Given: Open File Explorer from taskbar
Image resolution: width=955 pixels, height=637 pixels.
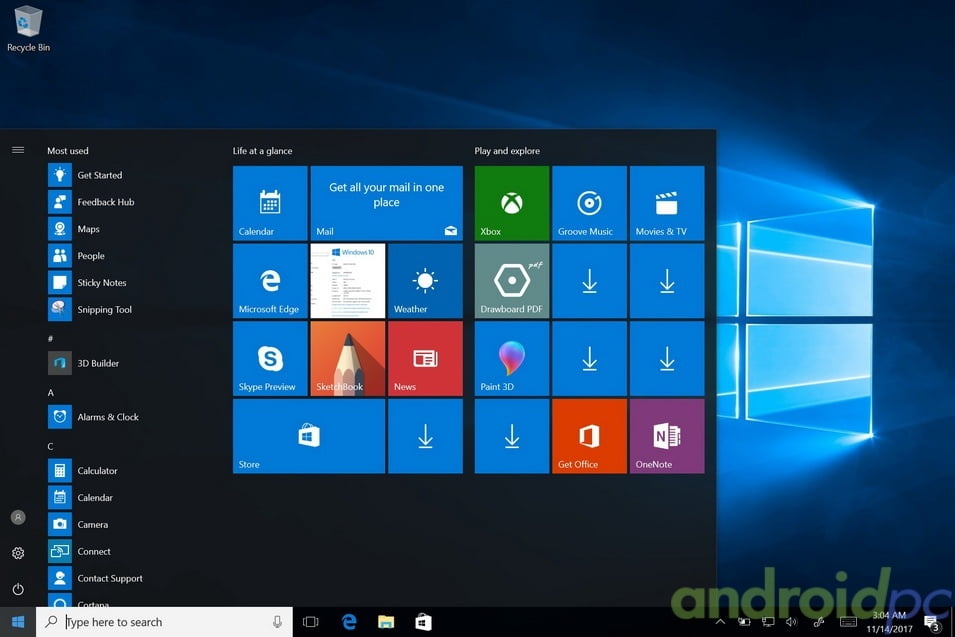Looking at the screenshot, I should tap(386, 622).
